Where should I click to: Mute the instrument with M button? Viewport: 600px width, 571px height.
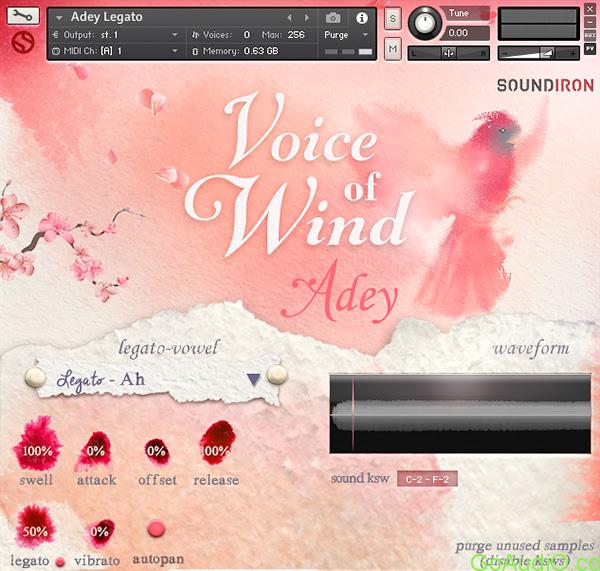393,49
